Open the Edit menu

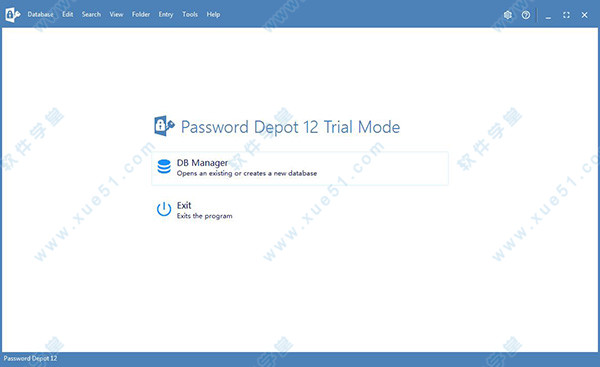point(68,15)
